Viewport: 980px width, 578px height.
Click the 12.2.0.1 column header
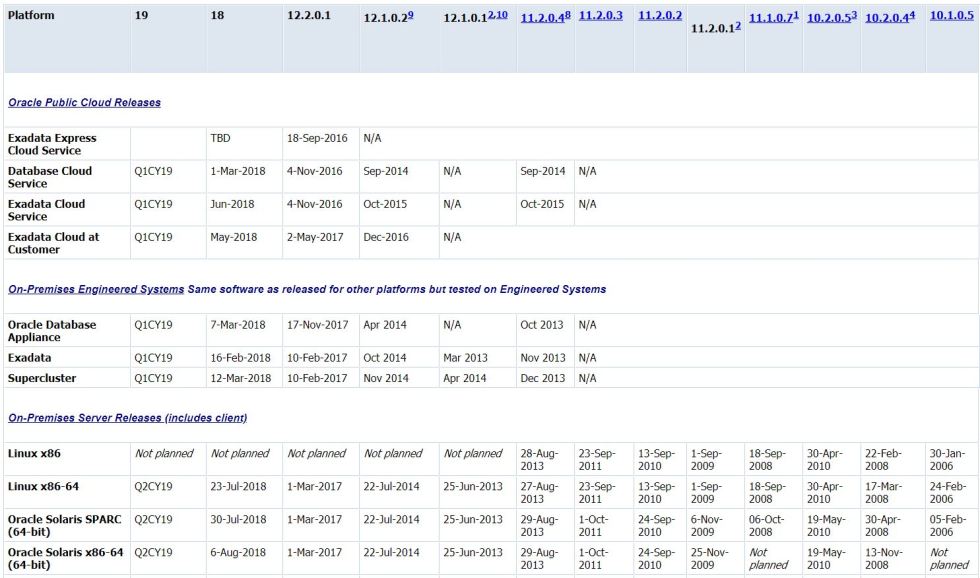309,16
